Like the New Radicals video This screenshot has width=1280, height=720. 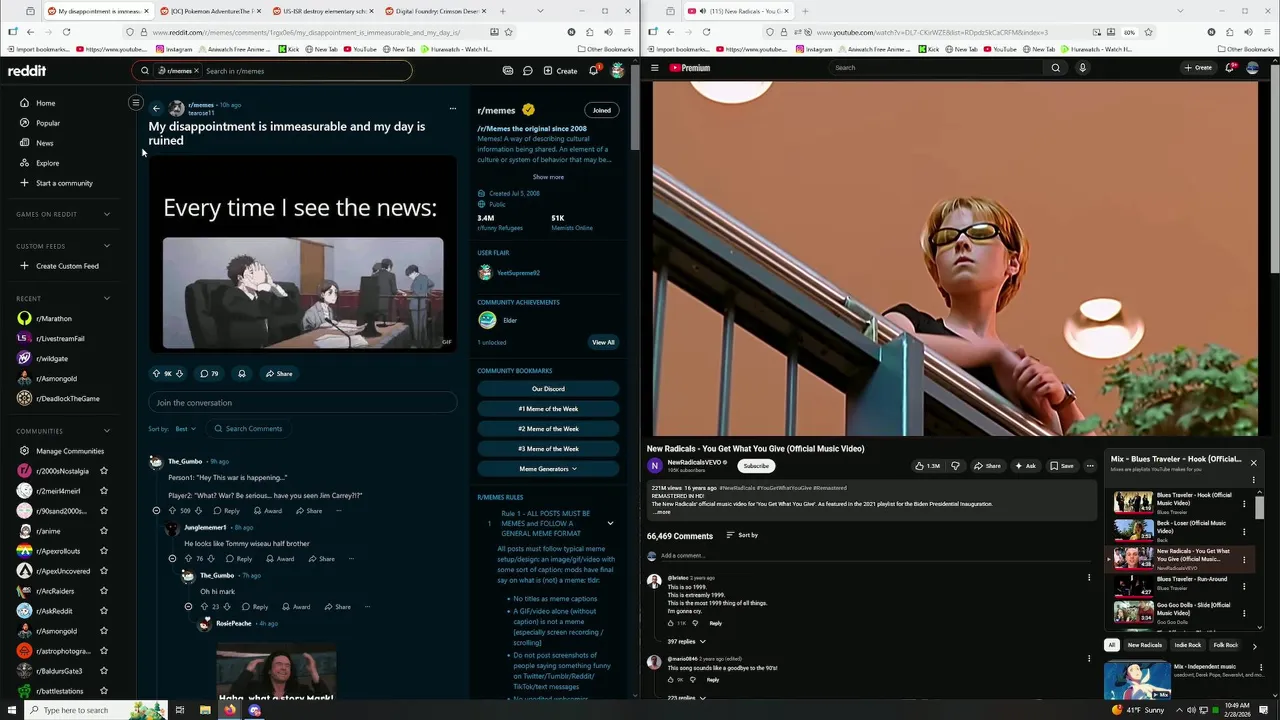pyautogui.click(x=927, y=466)
